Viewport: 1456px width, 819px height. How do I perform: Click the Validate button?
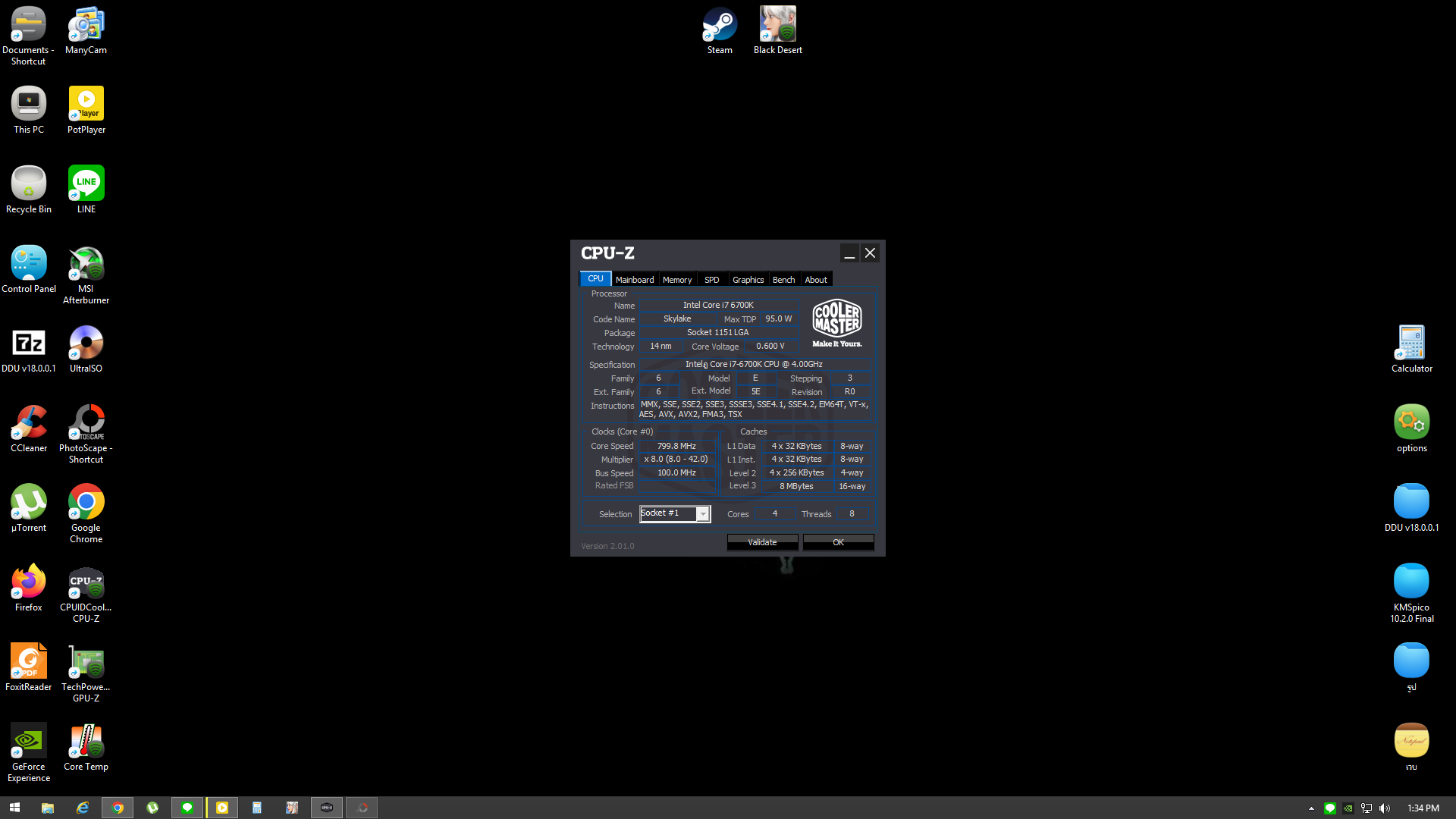click(x=762, y=542)
